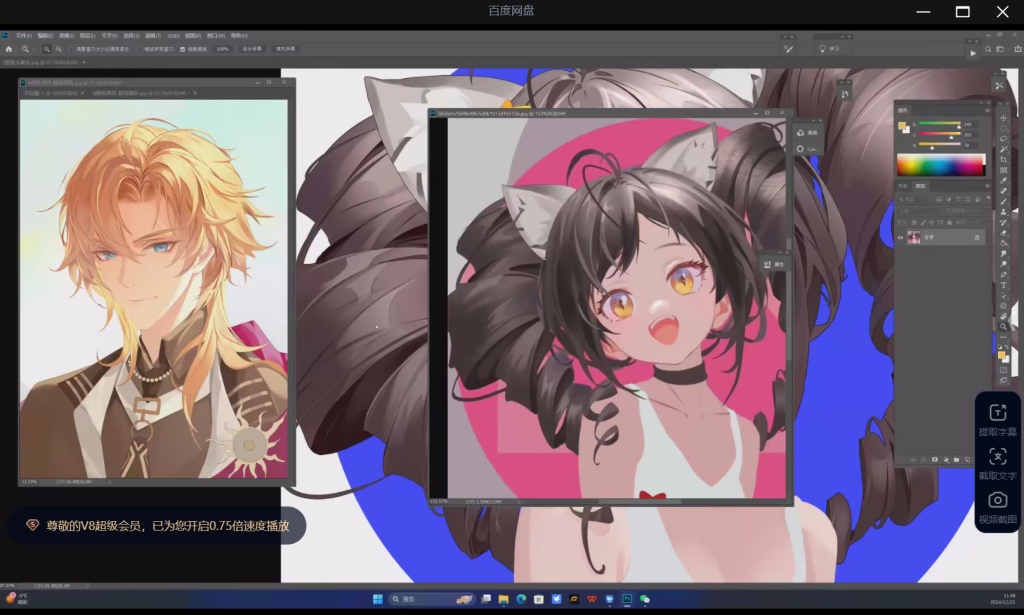Viewport: 1024px width, 615px height.
Task: Hide the 背景 layer with eye icon
Action: [x=900, y=238]
